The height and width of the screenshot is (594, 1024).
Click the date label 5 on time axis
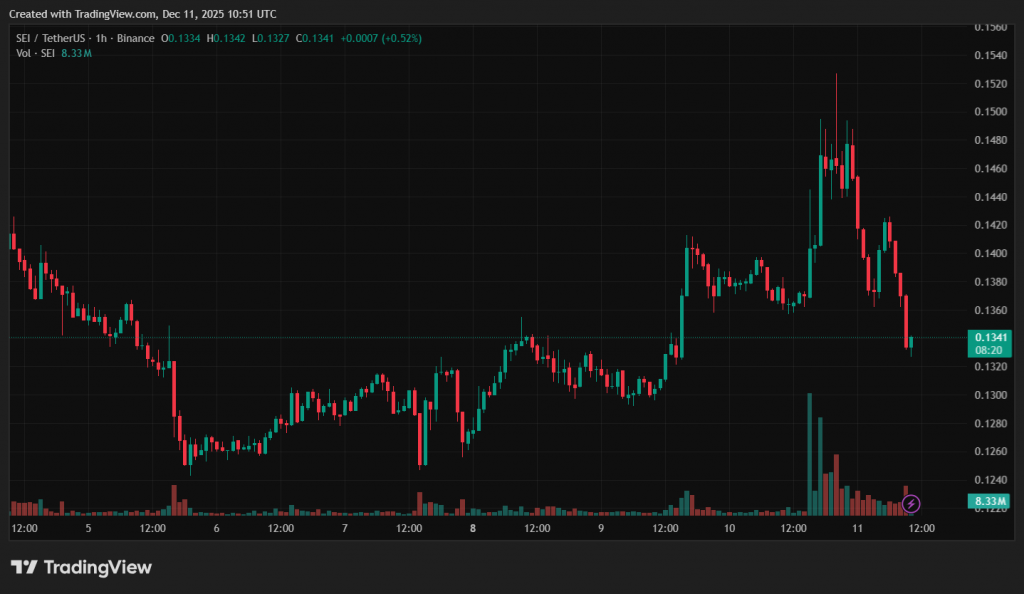[x=88, y=528]
